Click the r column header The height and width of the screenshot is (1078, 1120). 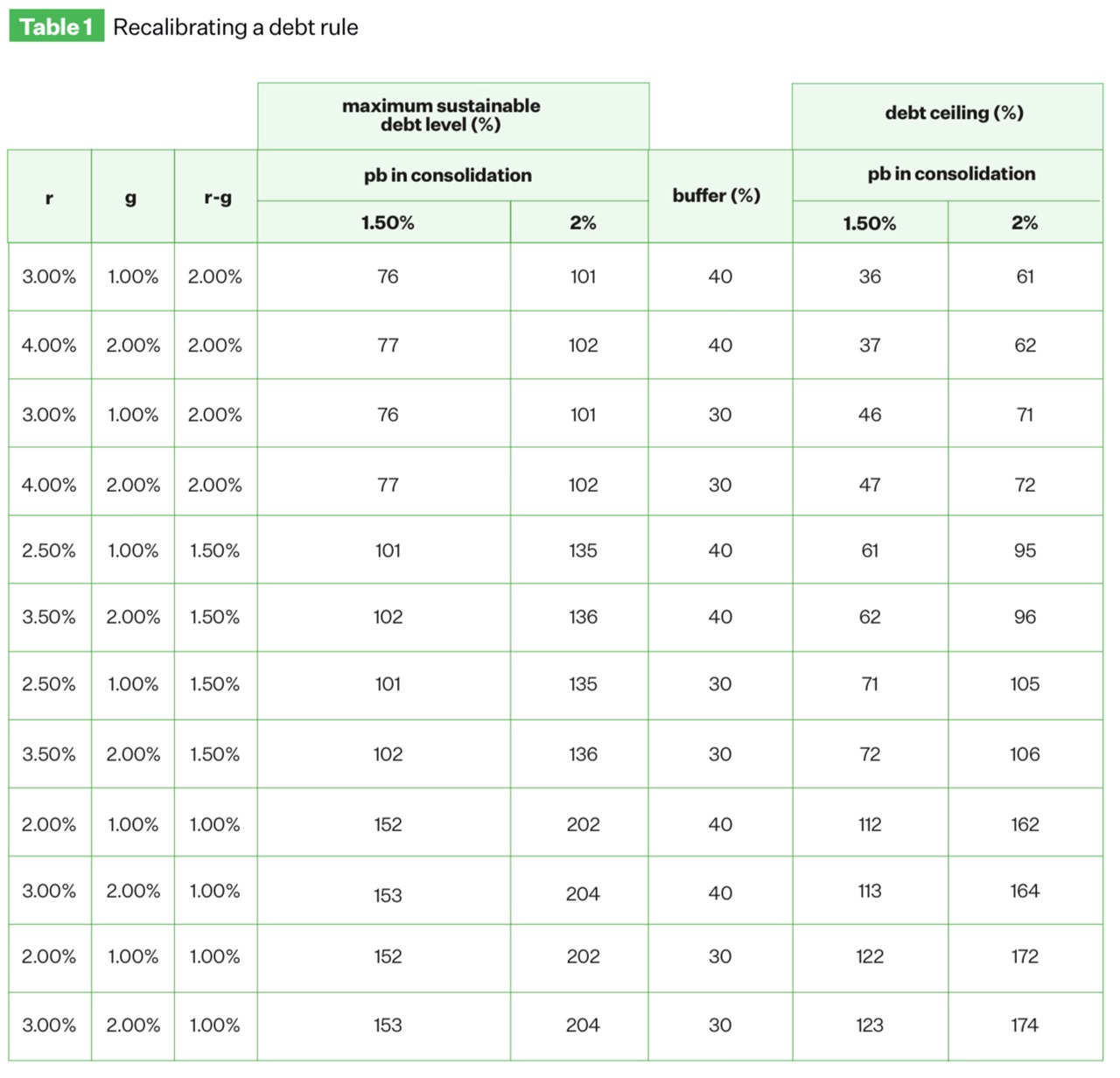pyautogui.click(x=49, y=197)
